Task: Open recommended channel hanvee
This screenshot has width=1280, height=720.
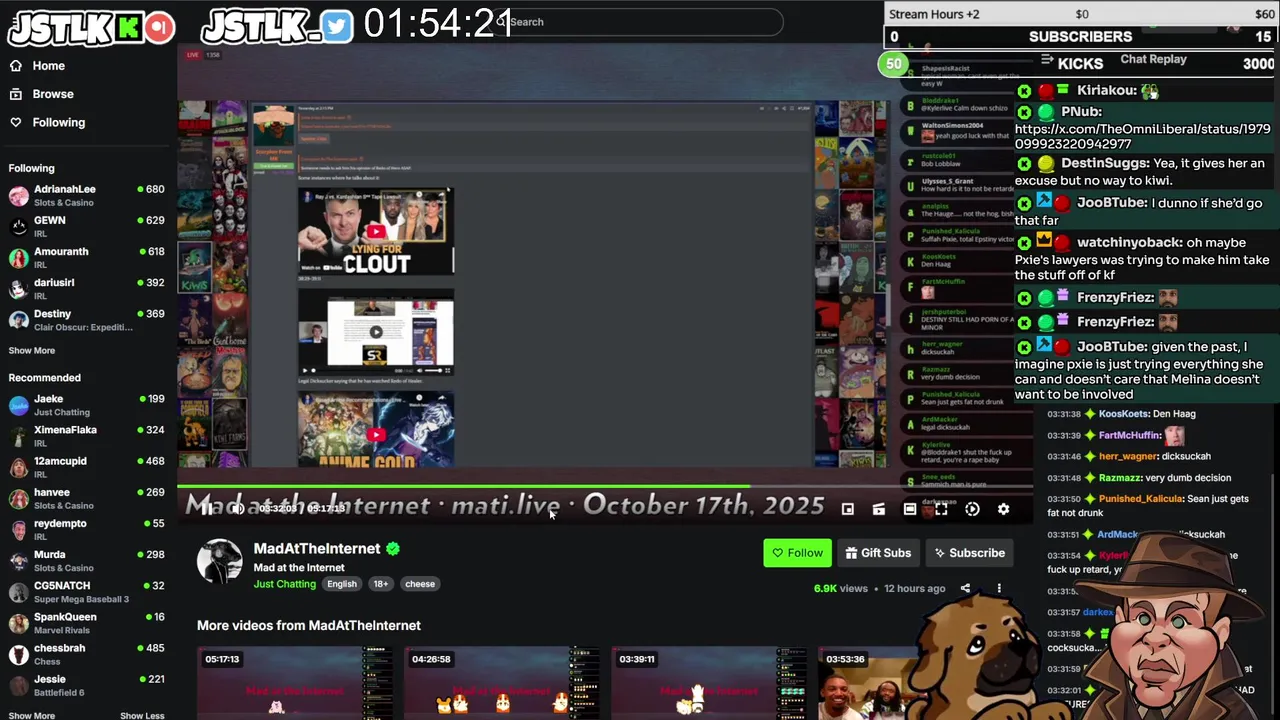Action: coord(86,498)
